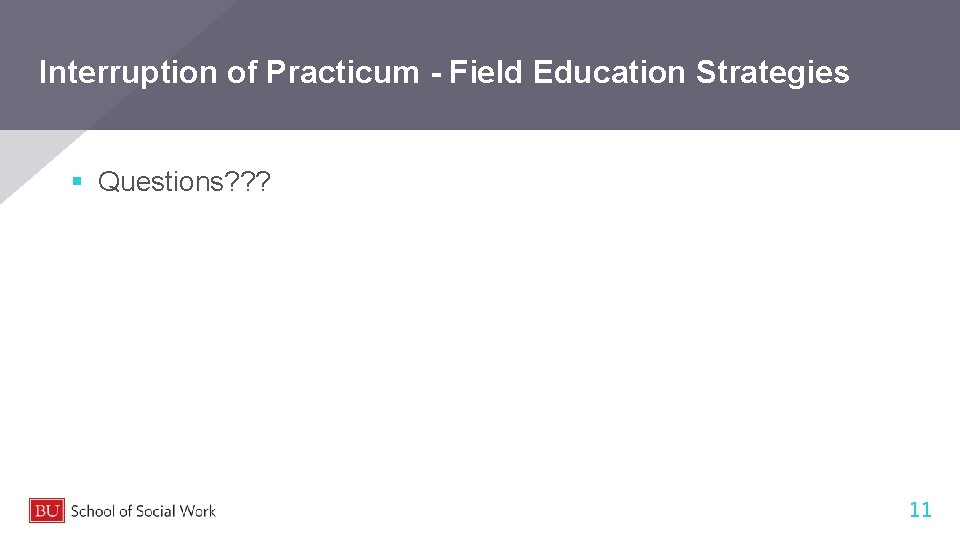Select the word "Education" in the title
960x540 pixels.
(610, 72)
